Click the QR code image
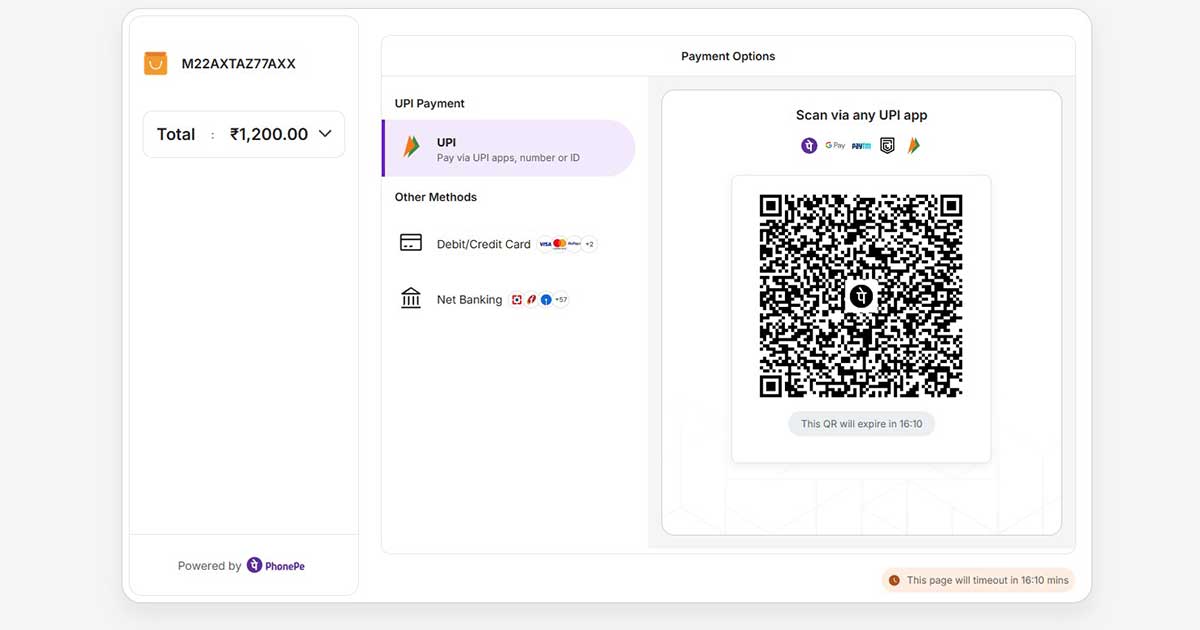 click(x=861, y=296)
